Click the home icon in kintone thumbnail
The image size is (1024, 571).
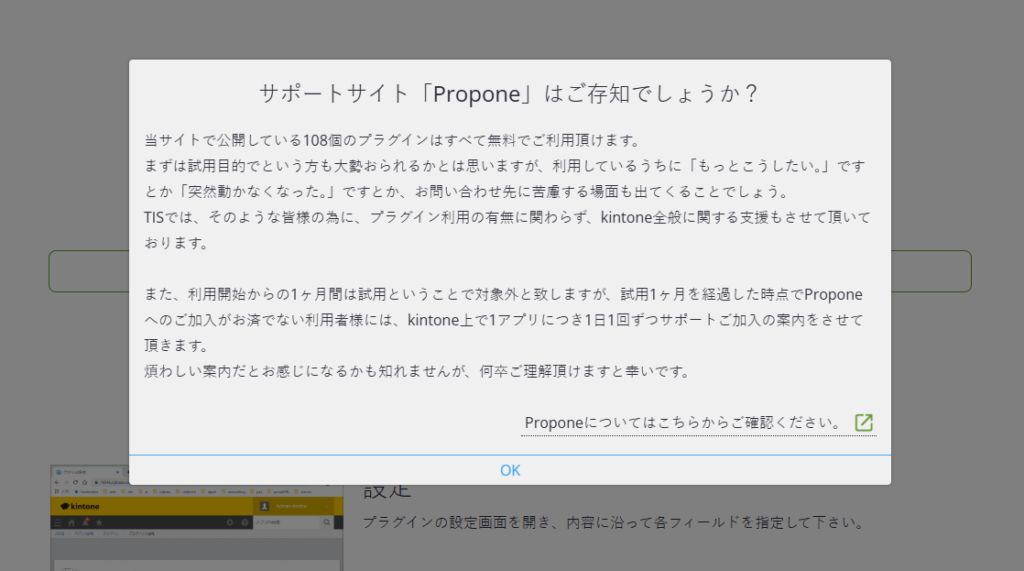pyautogui.click(x=71, y=522)
